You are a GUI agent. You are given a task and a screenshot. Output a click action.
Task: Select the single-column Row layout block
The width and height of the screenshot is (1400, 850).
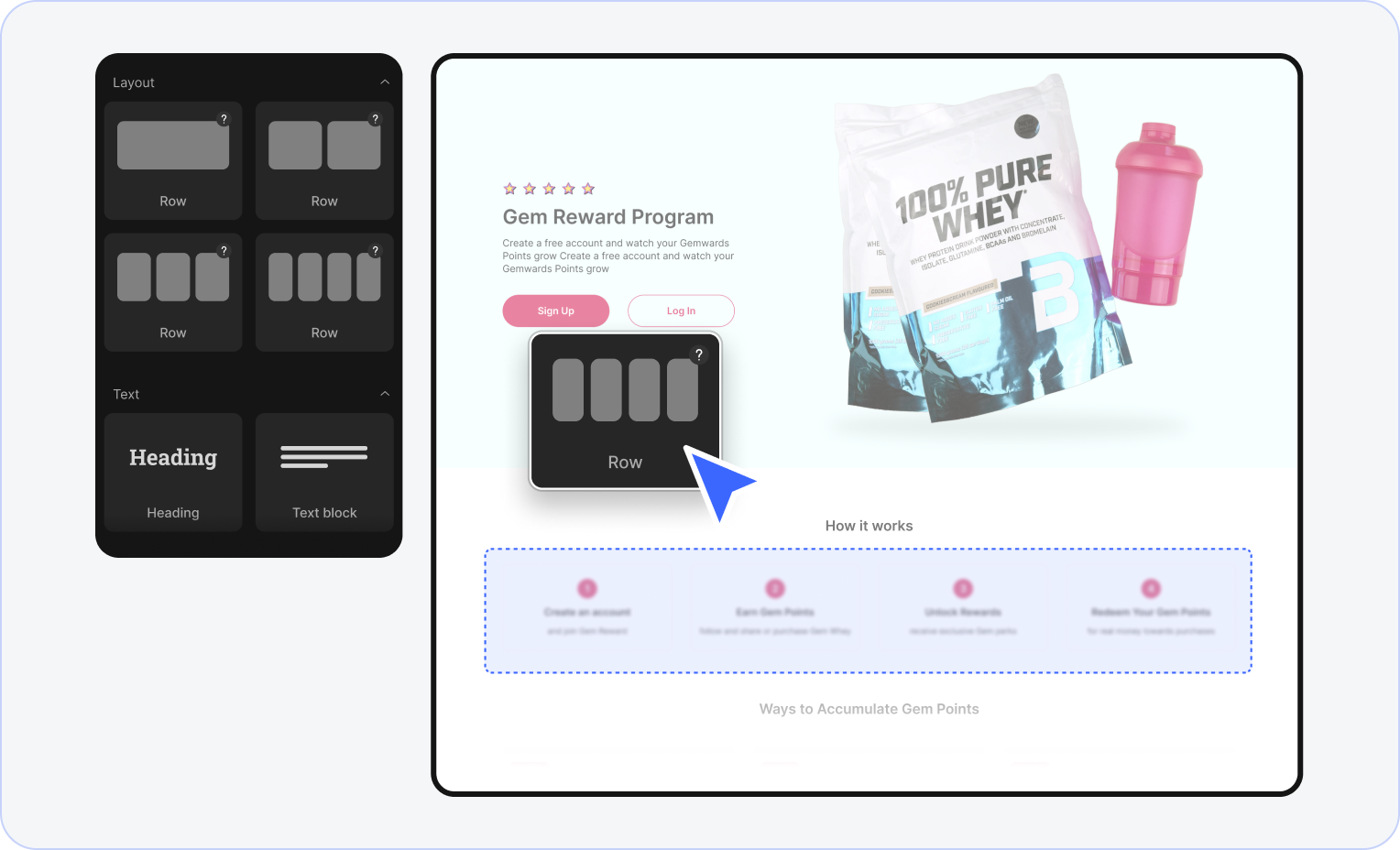(172, 160)
